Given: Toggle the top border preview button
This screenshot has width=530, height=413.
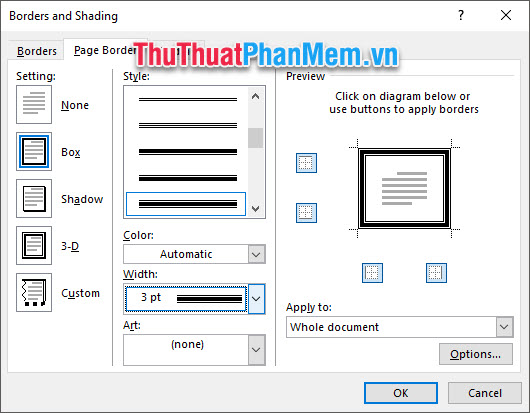Looking at the screenshot, I should (x=306, y=163).
